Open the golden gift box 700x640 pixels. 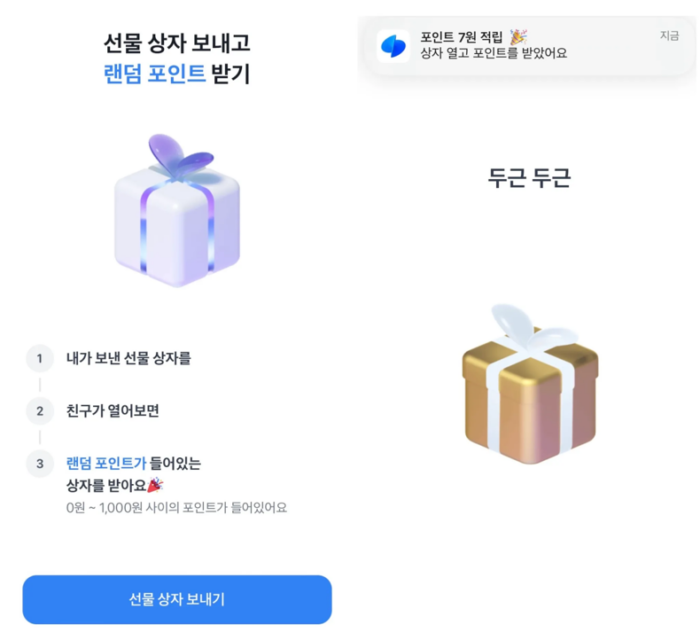click(x=530, y=384)
